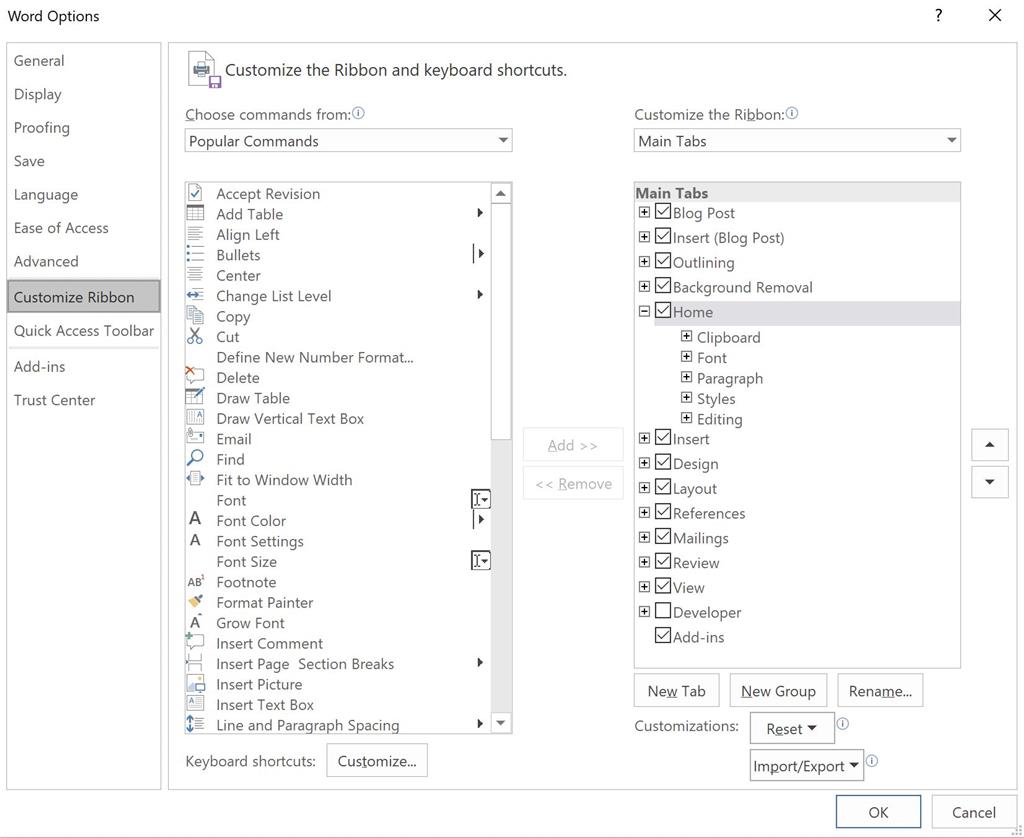Image resolution: width=1024 pixels, height=838 pixels.
Task: Click the Align Left icon
Action: tap(195, 234)
